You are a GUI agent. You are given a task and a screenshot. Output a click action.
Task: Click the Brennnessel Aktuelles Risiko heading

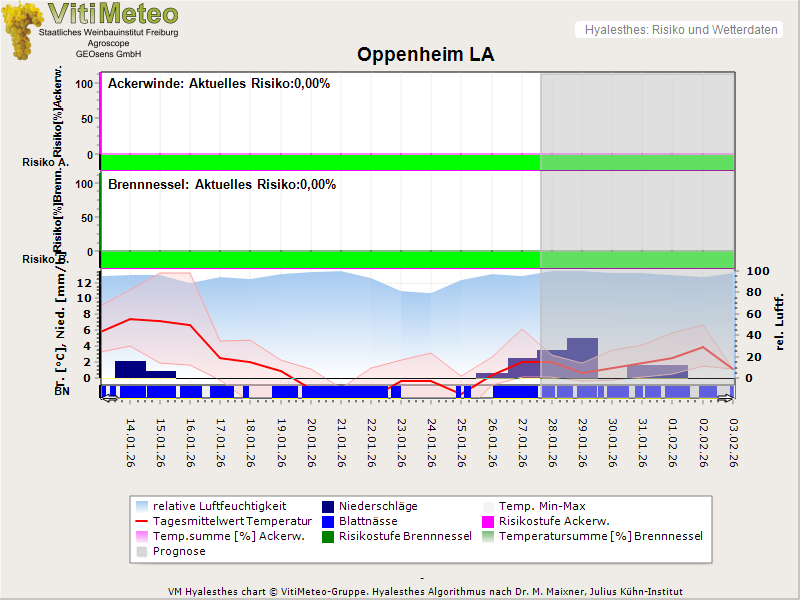222,185
